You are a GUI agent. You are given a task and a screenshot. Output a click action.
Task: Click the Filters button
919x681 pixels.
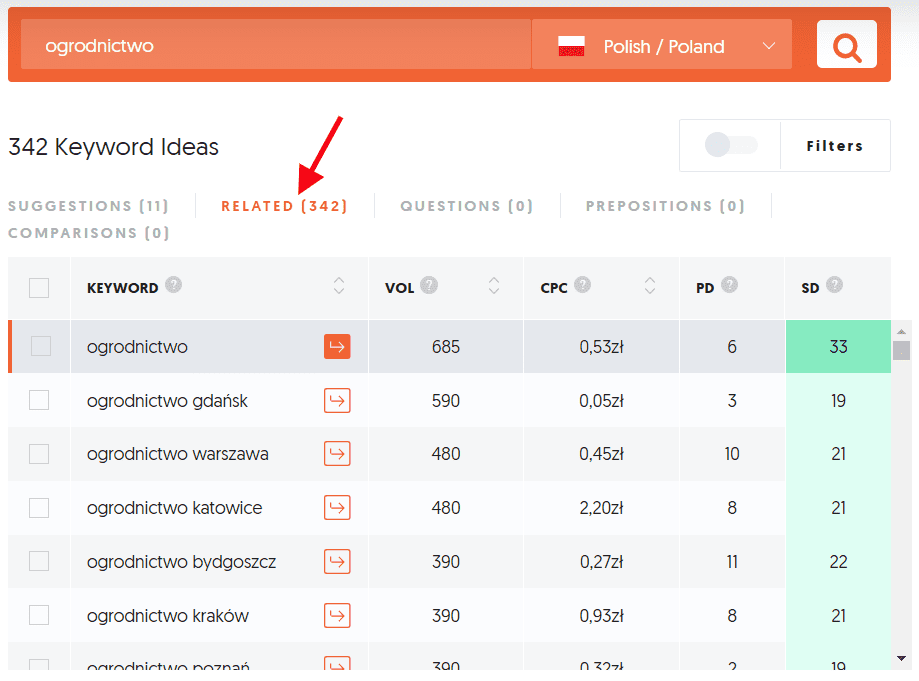(x=835, y=145)
